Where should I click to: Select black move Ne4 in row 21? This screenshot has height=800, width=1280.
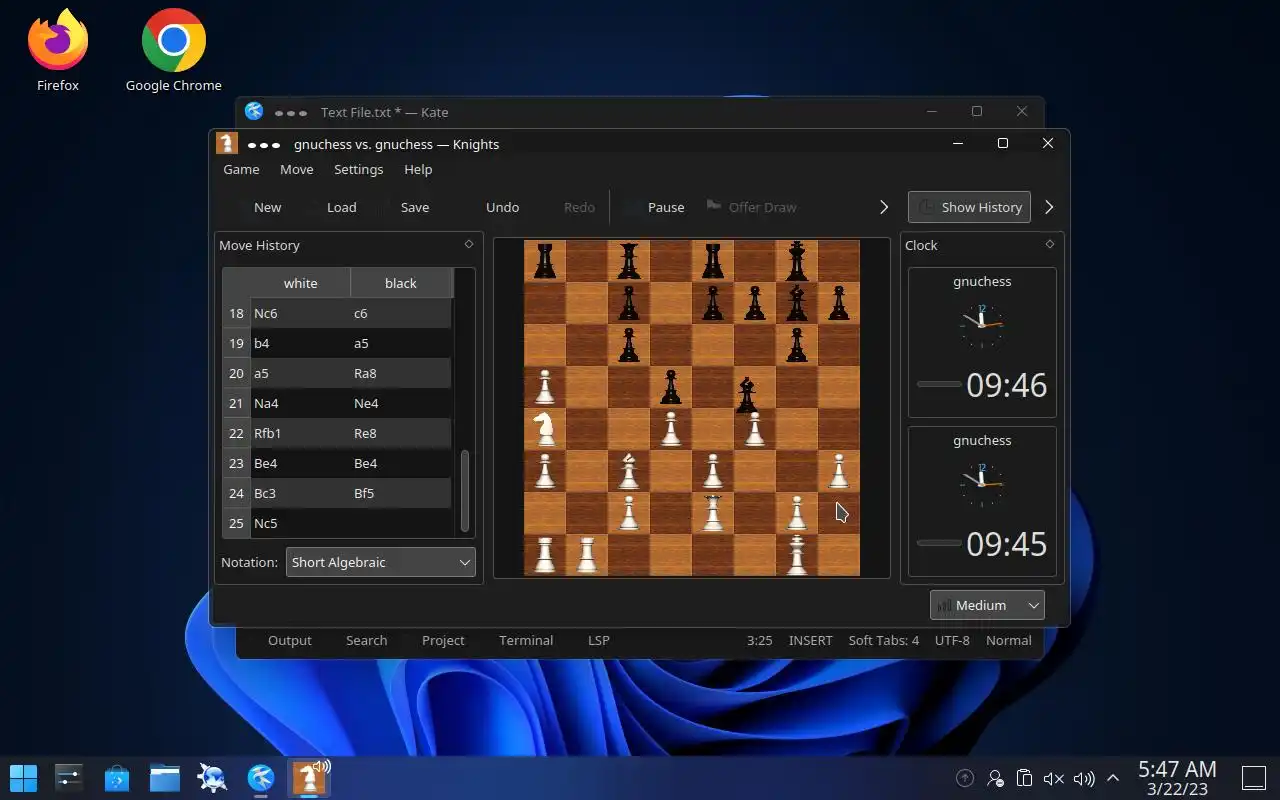[401, 403]
